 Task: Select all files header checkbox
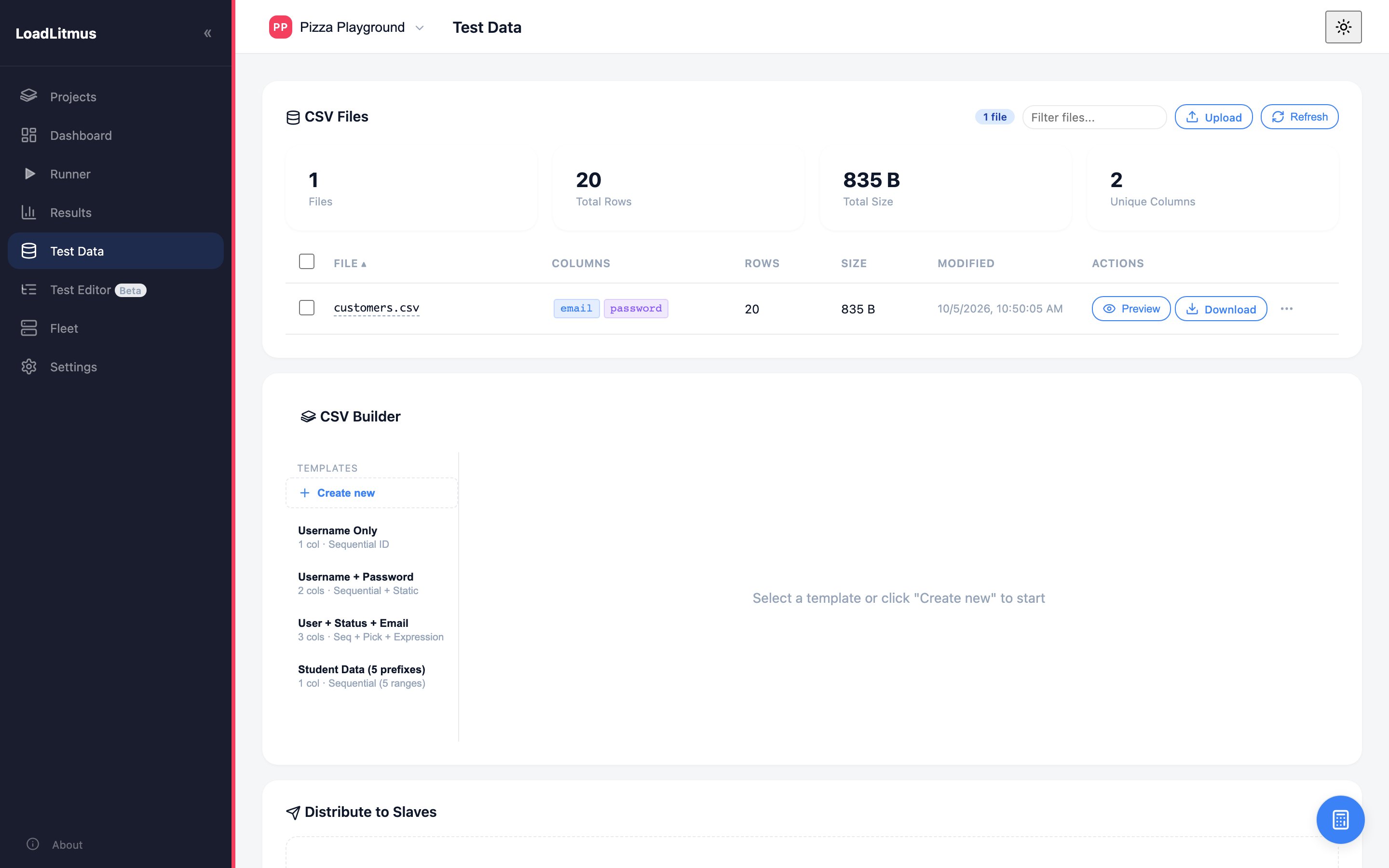pyautogui.click(x=307, y=262)
